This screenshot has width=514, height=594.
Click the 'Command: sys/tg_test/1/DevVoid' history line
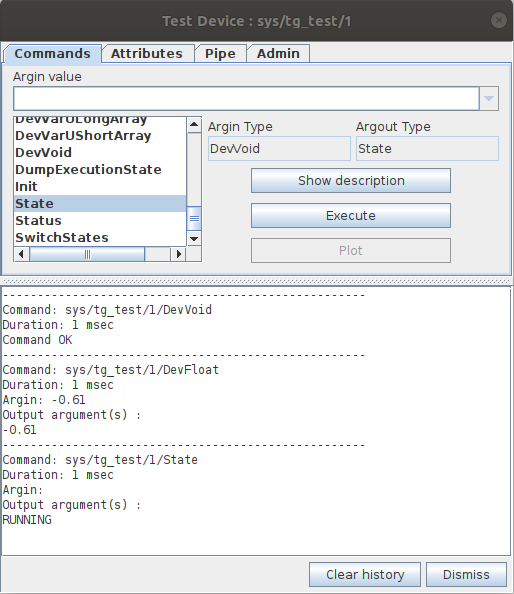click(107, 310)
